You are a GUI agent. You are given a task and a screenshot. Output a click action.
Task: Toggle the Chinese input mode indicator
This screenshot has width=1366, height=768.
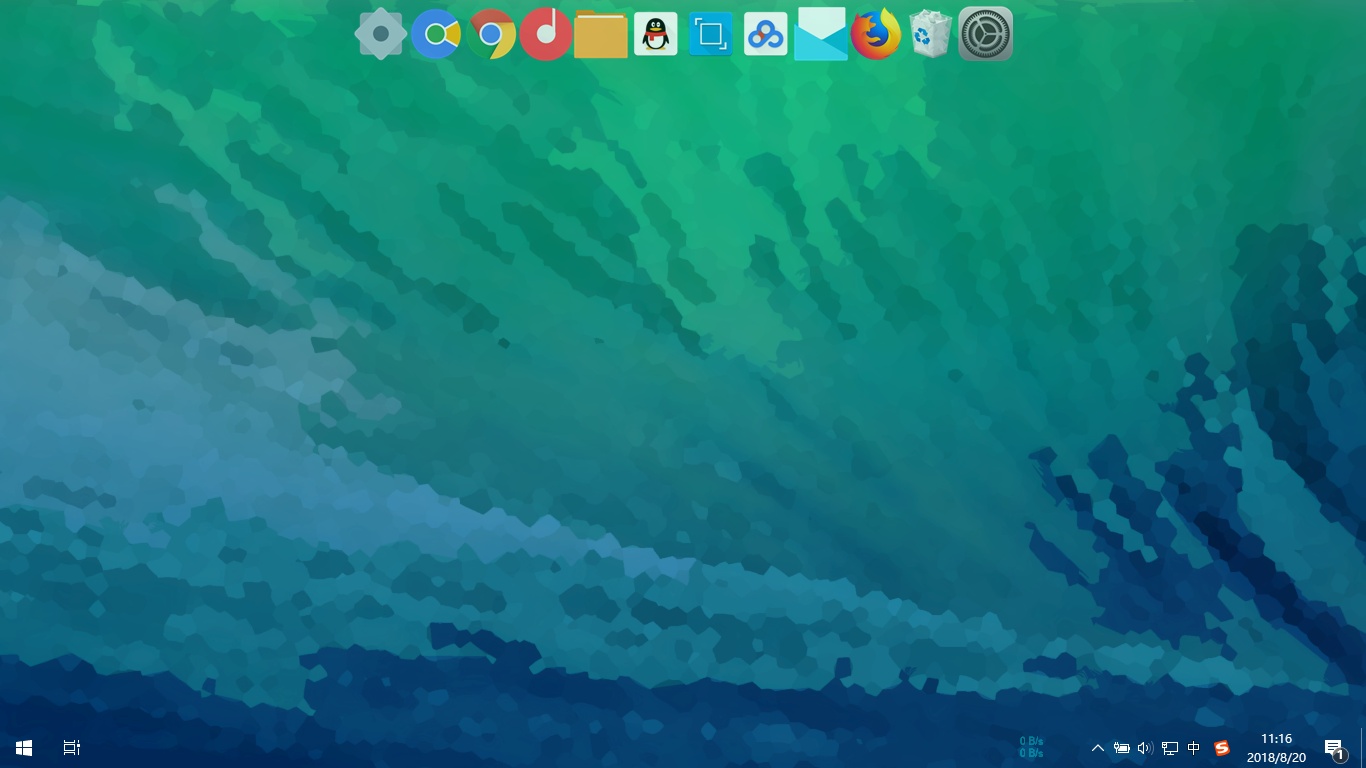pos(1194,748)
